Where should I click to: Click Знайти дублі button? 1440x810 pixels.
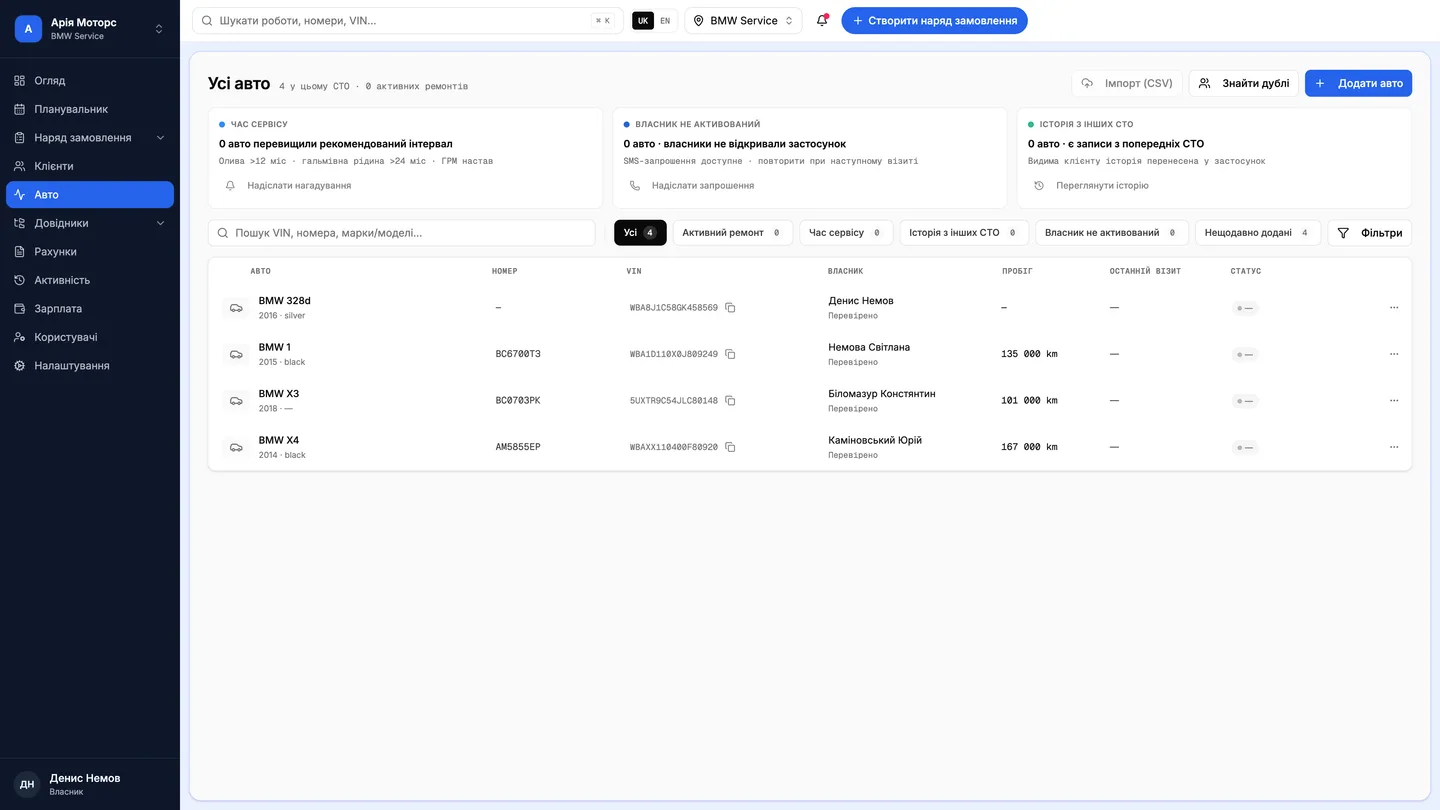[x=1243, y=83]
